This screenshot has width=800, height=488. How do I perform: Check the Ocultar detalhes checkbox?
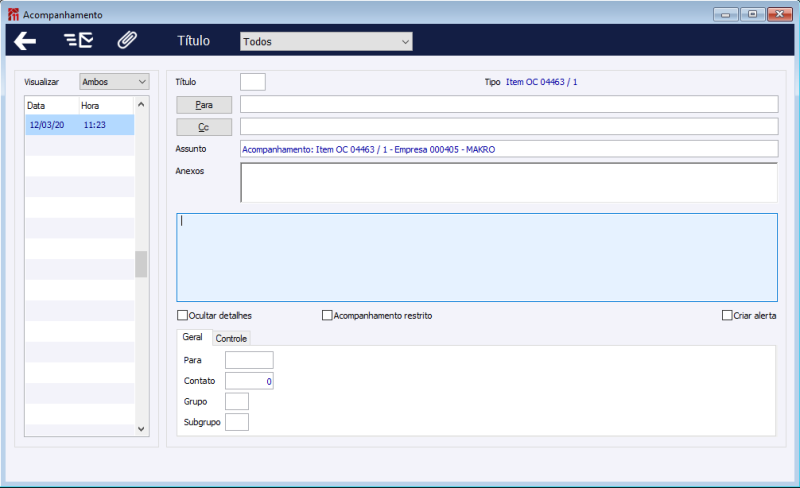182,315
